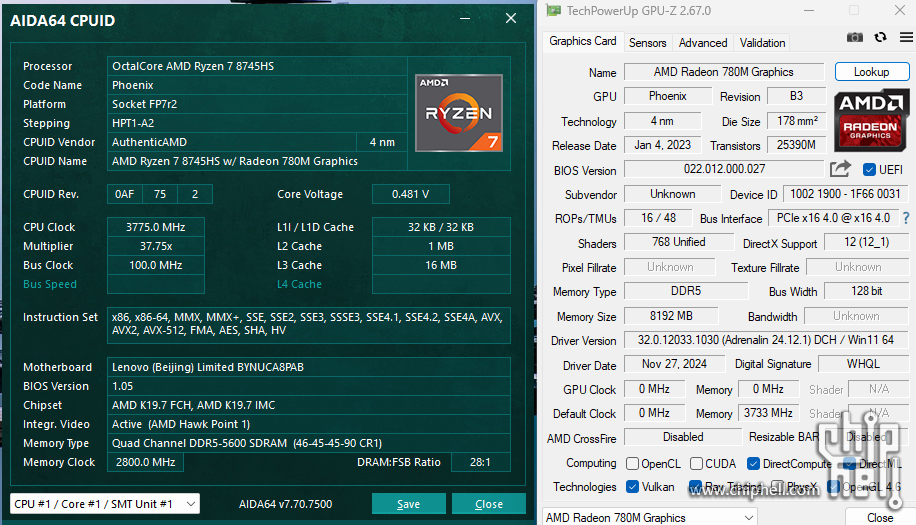Image resolution: width=916 pixels, height=525 pixels.
Task: Click the Device ID '1002 1900 - 1F66 0031' field
Action: pos(845,194)
